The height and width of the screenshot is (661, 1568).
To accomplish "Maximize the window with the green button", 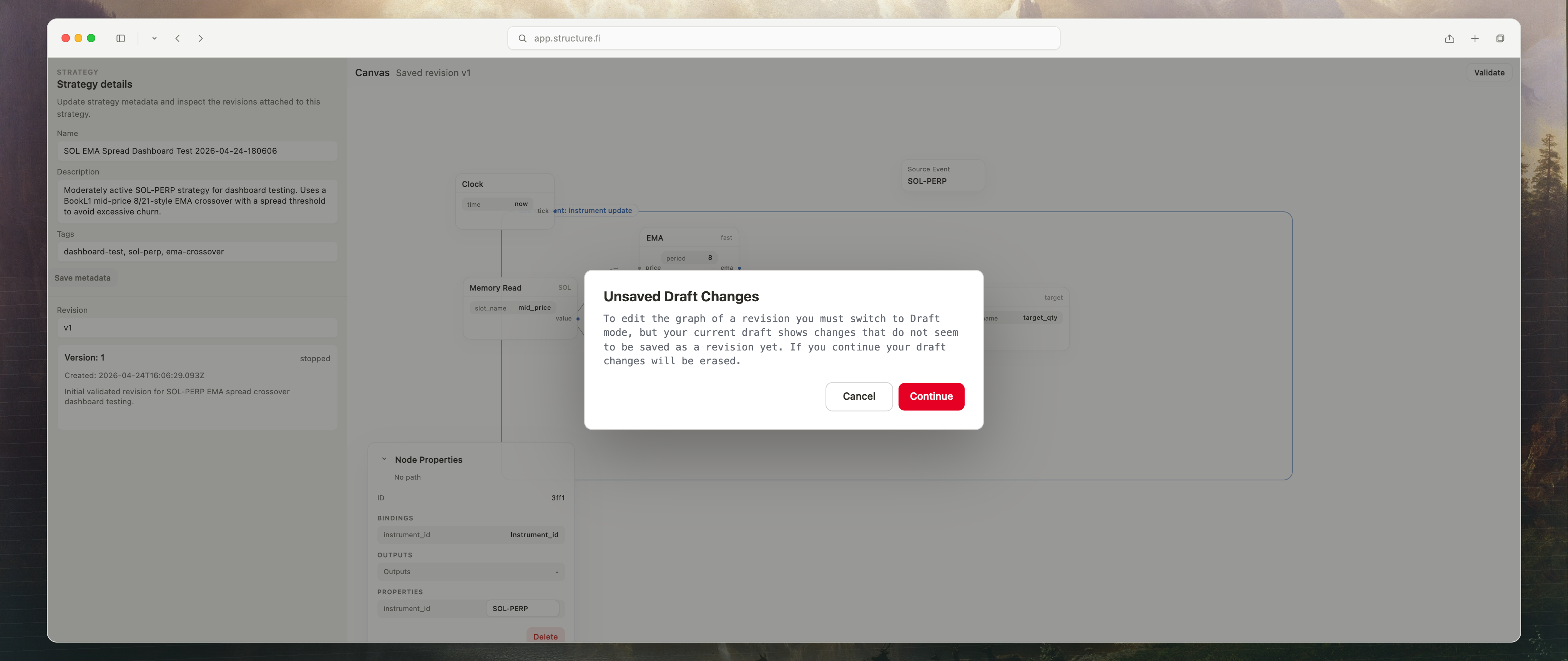I will pos(91,38).
